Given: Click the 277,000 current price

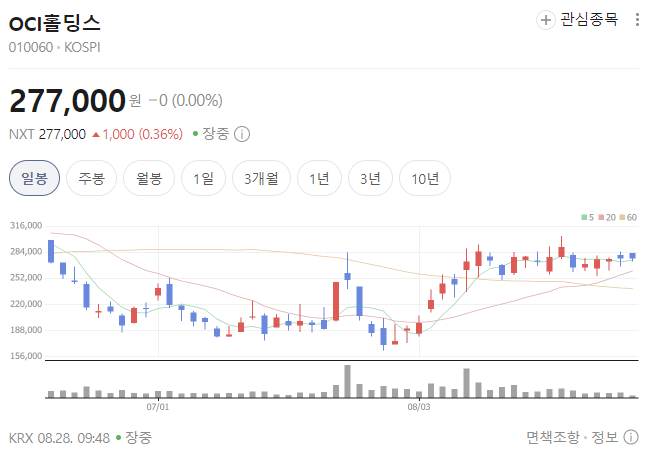Looking at the screenshot, I should click(x=67, y=101).
